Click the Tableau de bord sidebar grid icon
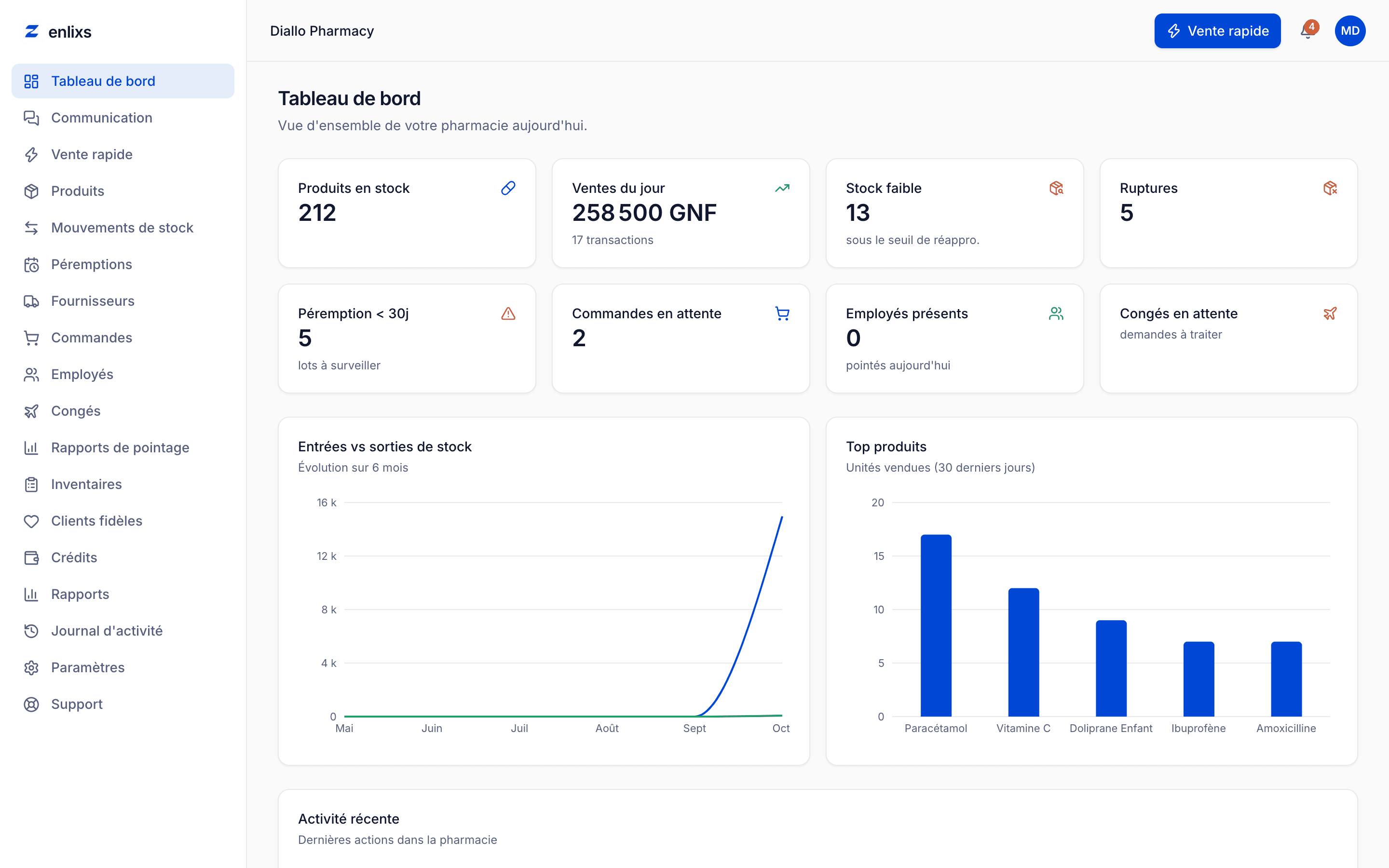 31,81
